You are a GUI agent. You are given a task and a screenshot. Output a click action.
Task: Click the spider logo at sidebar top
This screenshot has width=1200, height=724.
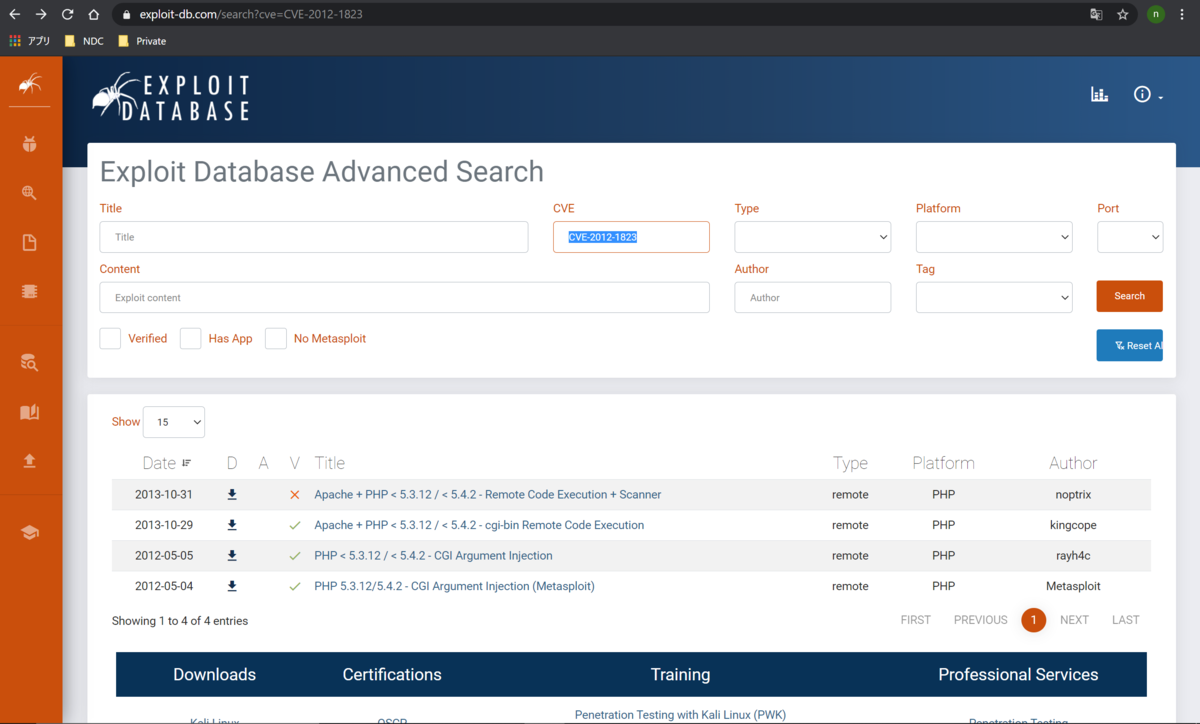(30, 84)
